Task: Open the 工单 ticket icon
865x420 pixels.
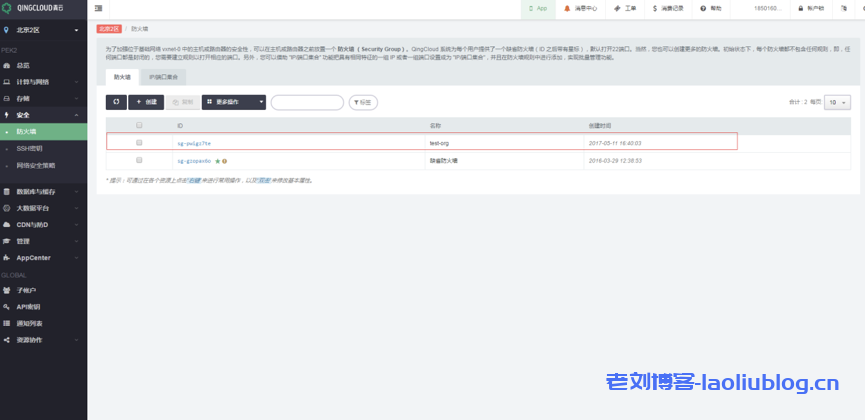Action: tap(625, 8)
